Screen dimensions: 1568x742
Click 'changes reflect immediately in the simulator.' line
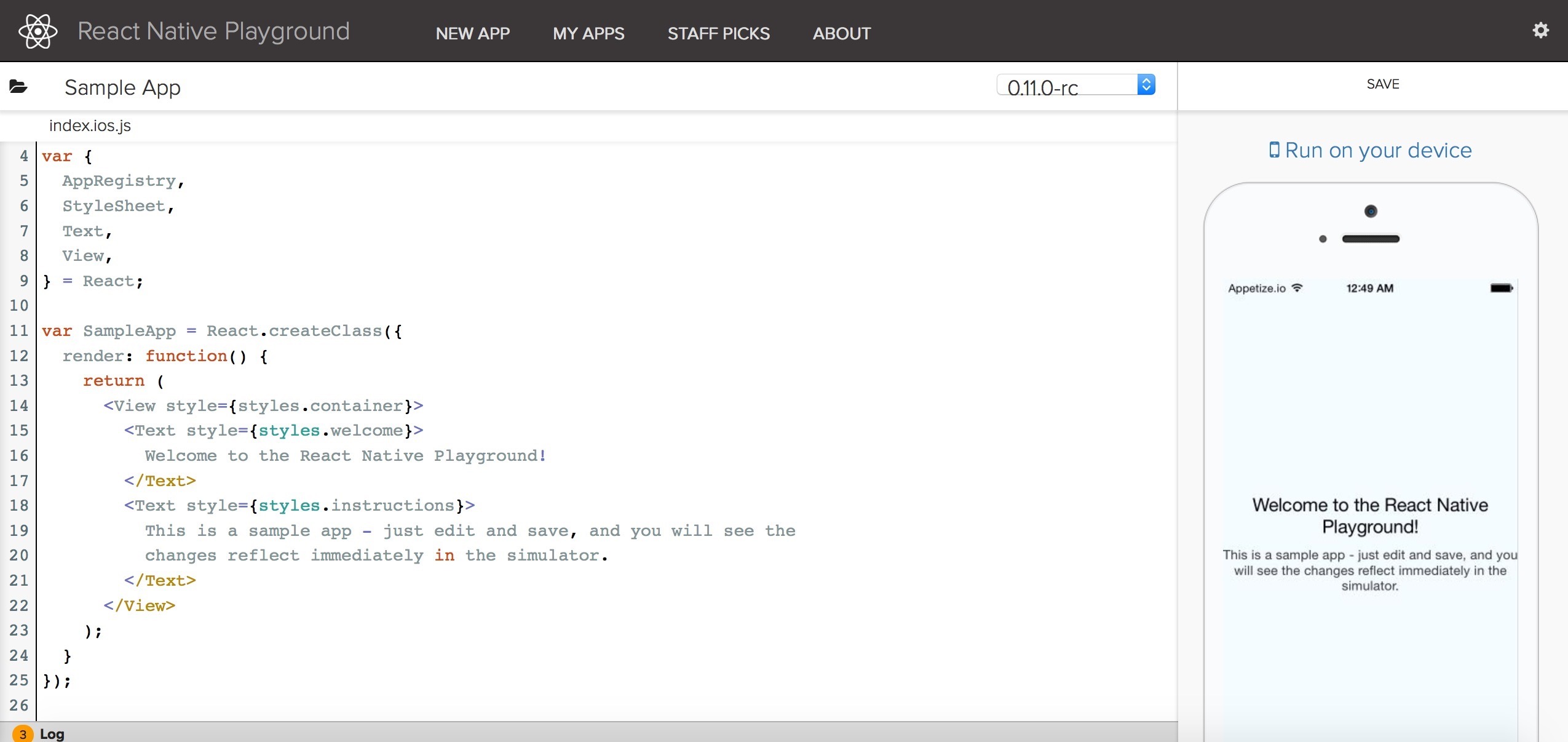[x=376, y=556]
